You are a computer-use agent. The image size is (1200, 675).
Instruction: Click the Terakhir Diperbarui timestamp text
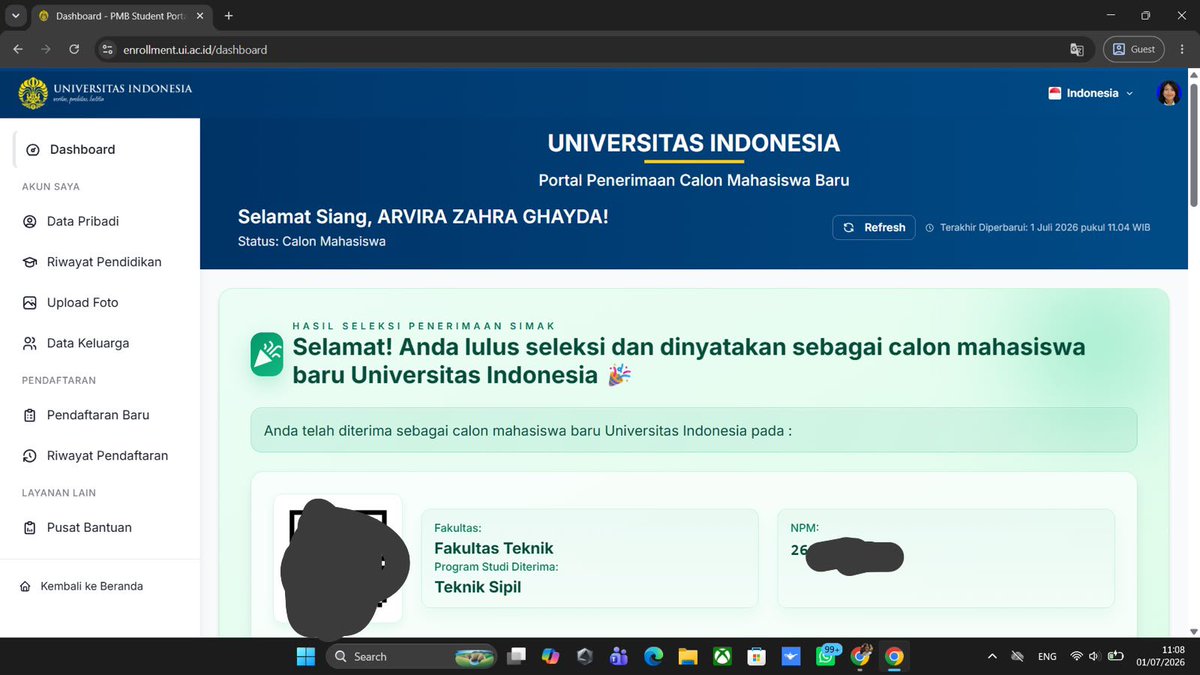1045,228
